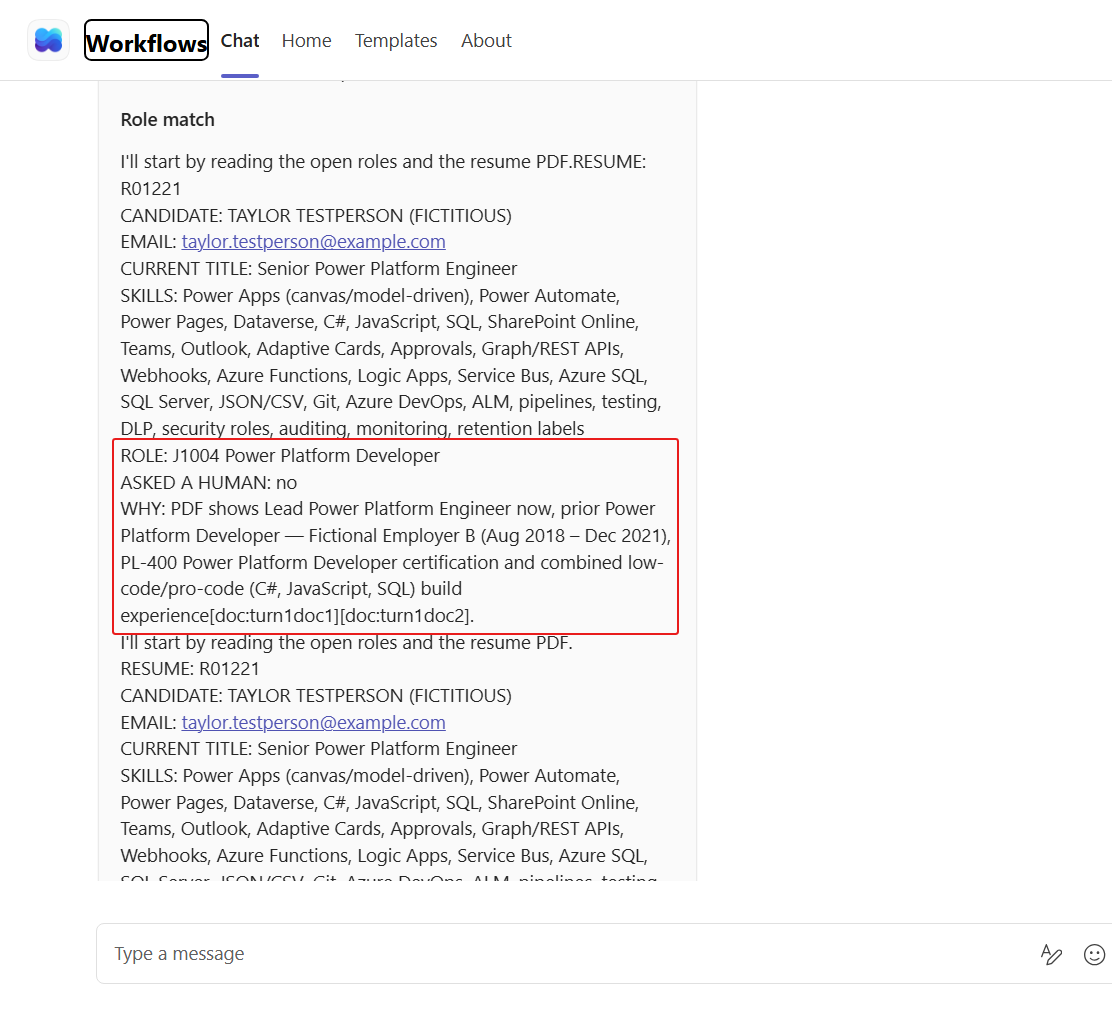1112x1016 pixels.
Task: Select the ROLE: J1004 Power Platform Developer line
Action: tap(280, 456)
